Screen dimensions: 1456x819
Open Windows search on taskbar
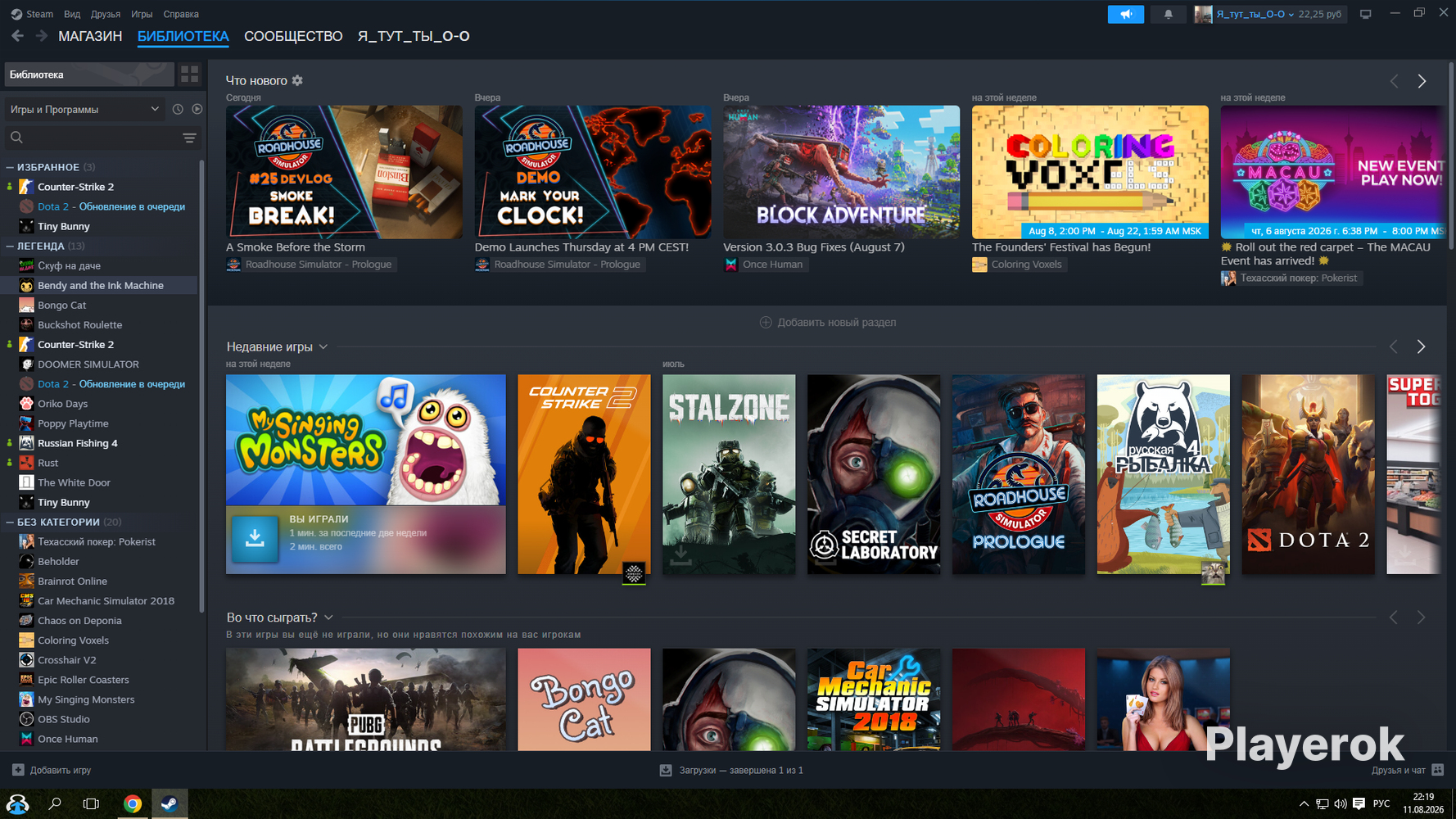(55, 803)
